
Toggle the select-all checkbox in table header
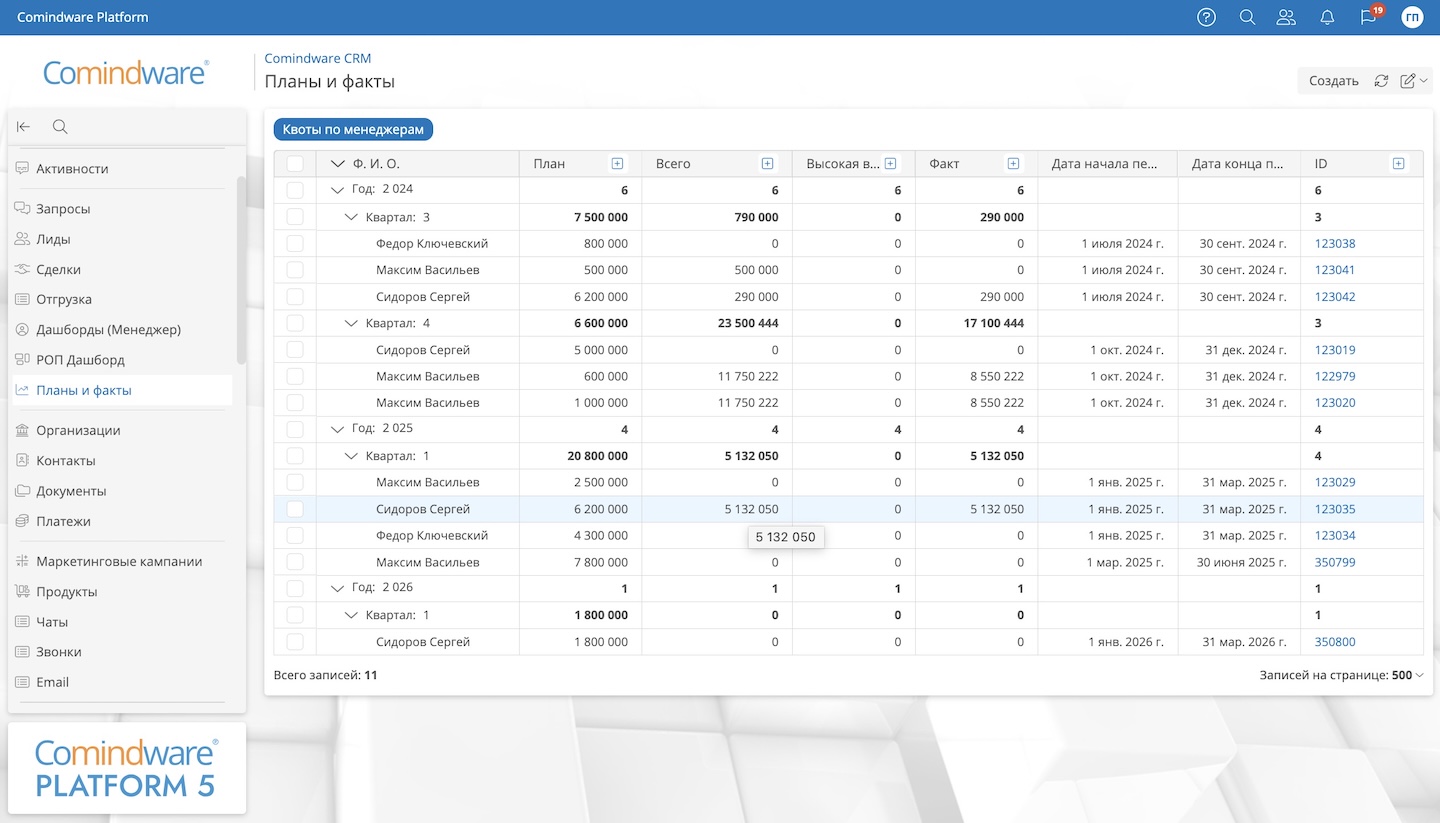tap(295, 164)
